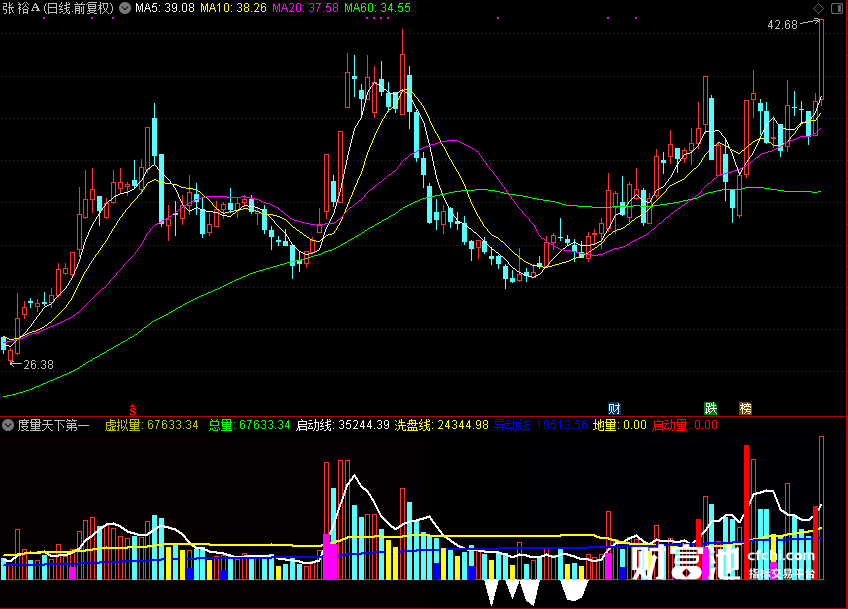Image resolution: width=848 pixels, height=609 pixels.
Task: Expand the 度量天下第一 indicator dropdown
Action: [x=8, y=425]
